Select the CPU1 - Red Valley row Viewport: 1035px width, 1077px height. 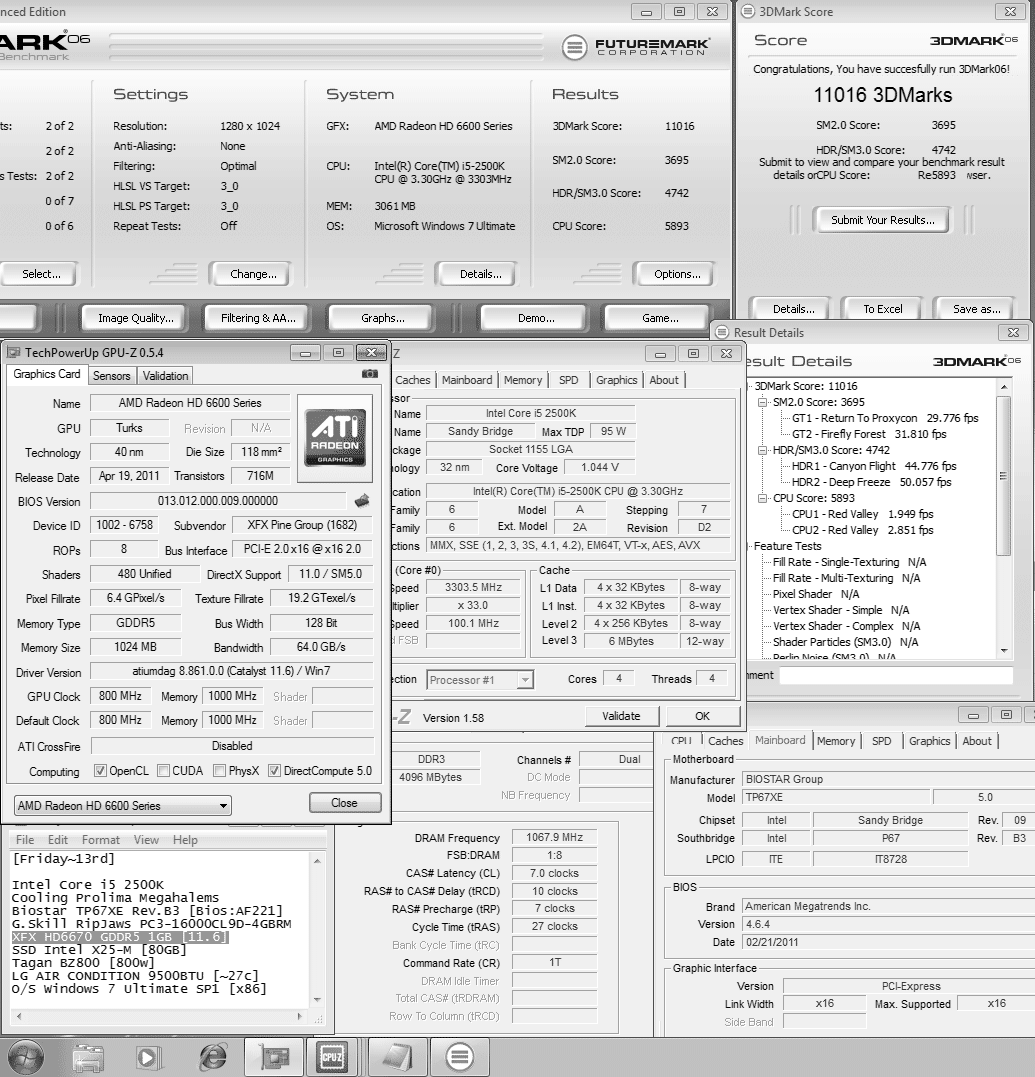tap(863, 514)
